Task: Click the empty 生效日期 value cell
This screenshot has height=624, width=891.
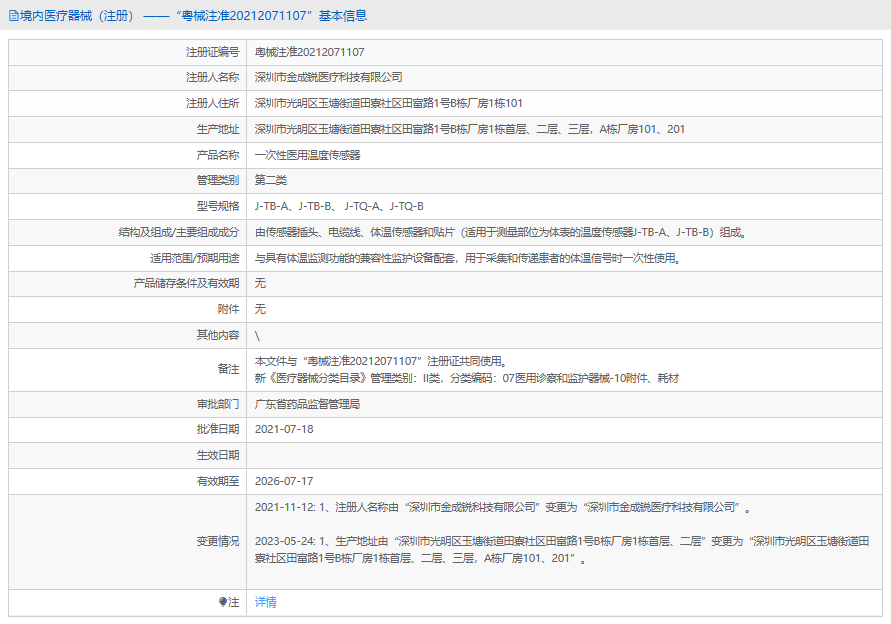Action: (x=564, y=455)
